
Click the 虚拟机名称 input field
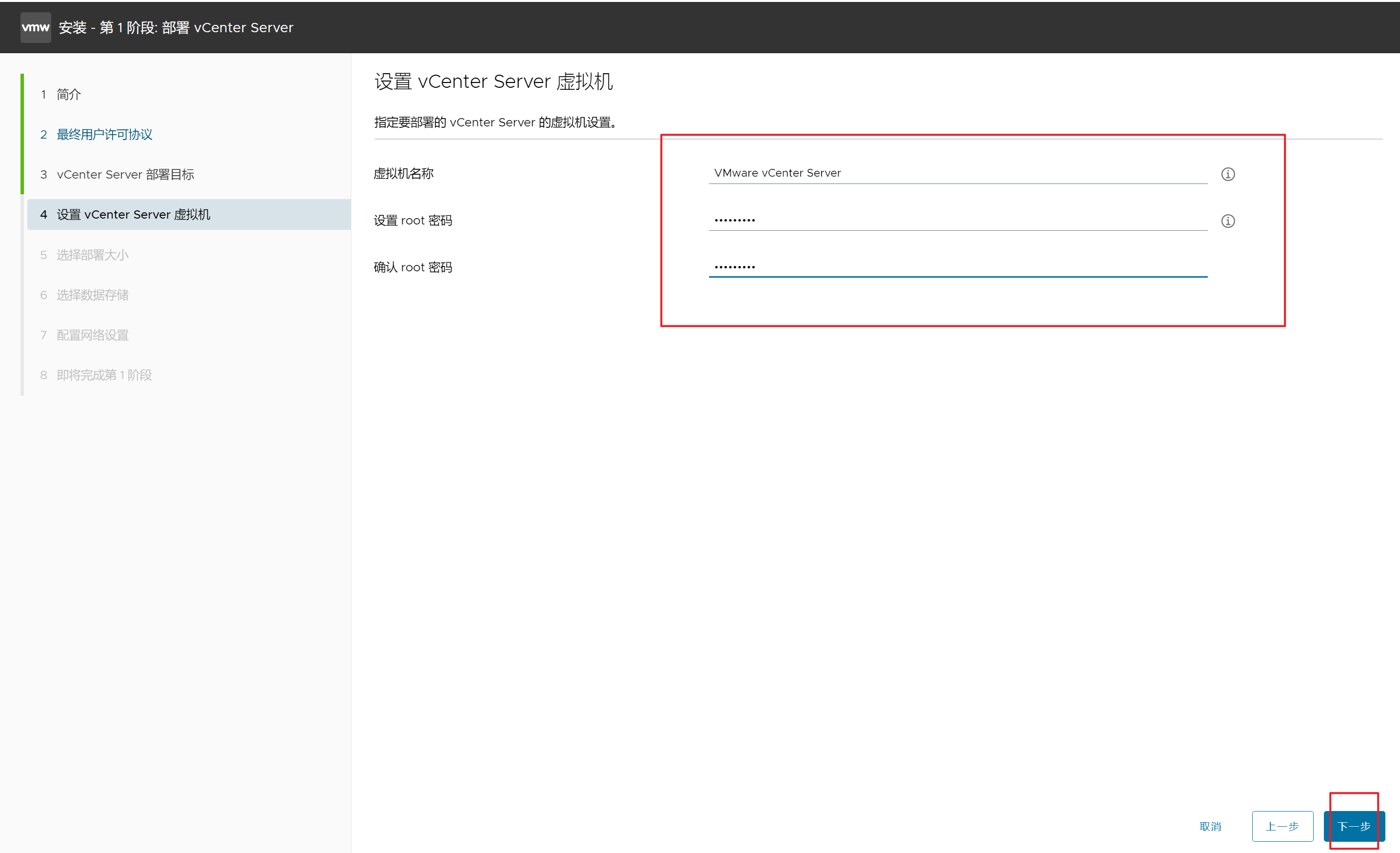tap(957, 173)
